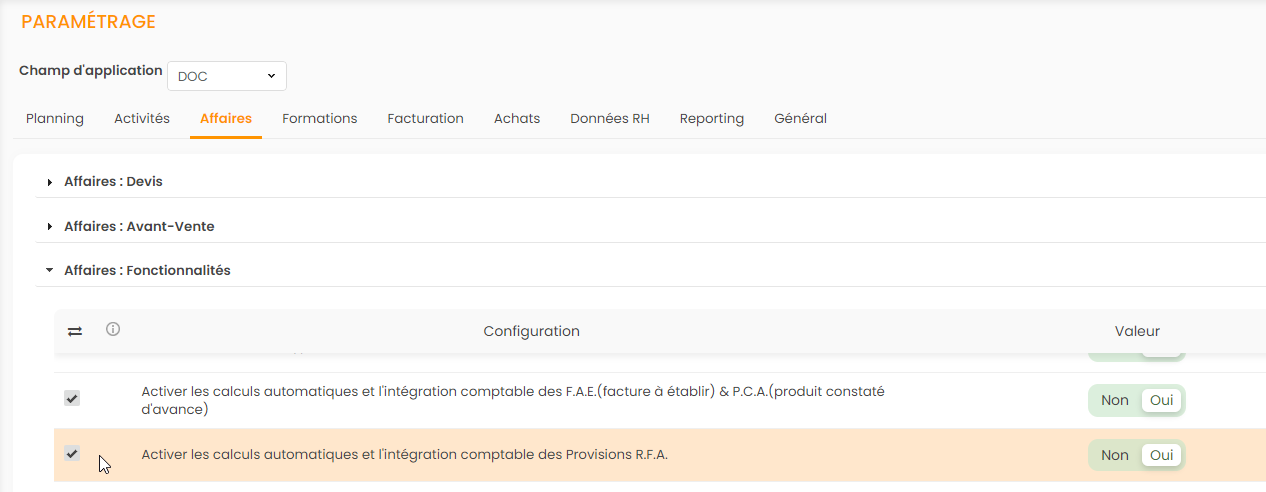The width and height of the screenshot is (1266, 492).
Task: Set Provisions R.F.A. value to Oui
Action: tap(1161, 455)
